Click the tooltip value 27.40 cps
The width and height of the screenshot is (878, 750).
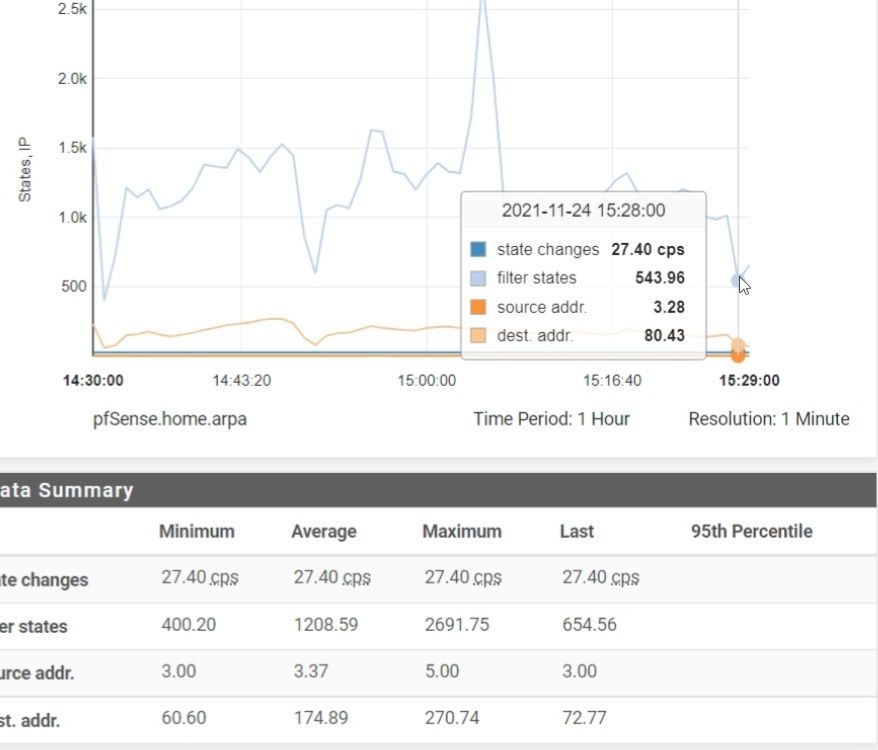[648, 249]
